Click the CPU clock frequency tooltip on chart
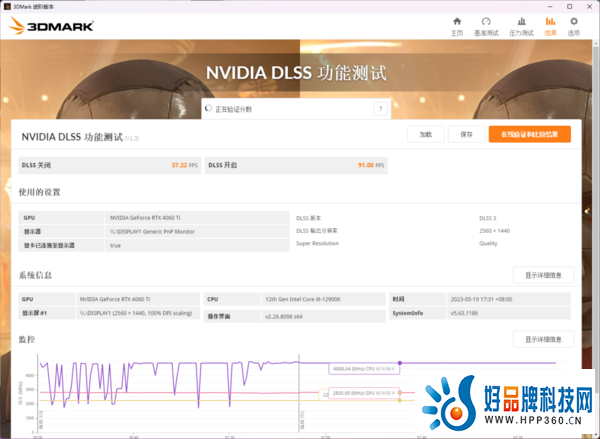This screenshot has width=600, height=439. [364, 369]
